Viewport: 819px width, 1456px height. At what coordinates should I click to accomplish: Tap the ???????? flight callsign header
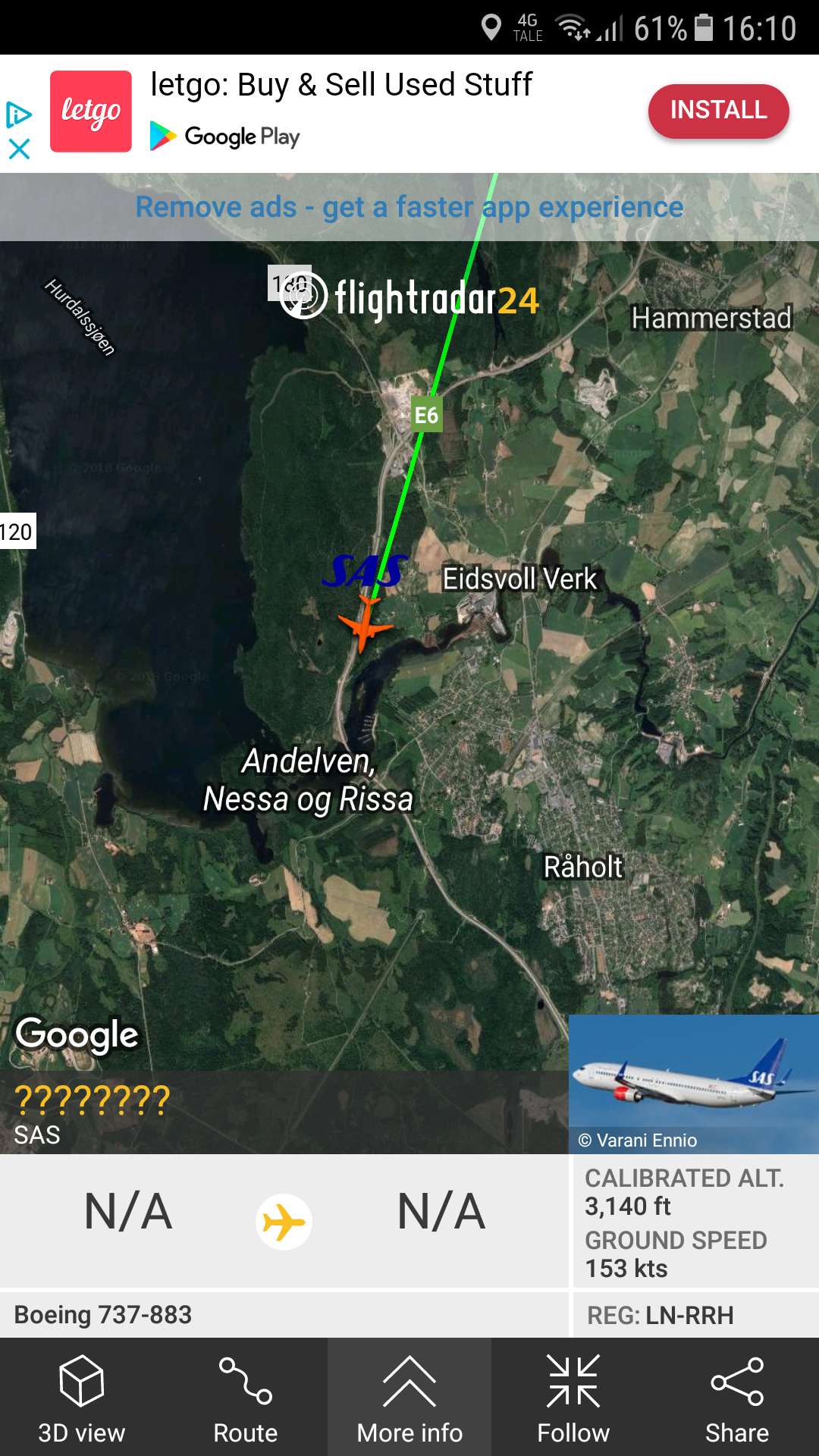(x=93, y=1099)
